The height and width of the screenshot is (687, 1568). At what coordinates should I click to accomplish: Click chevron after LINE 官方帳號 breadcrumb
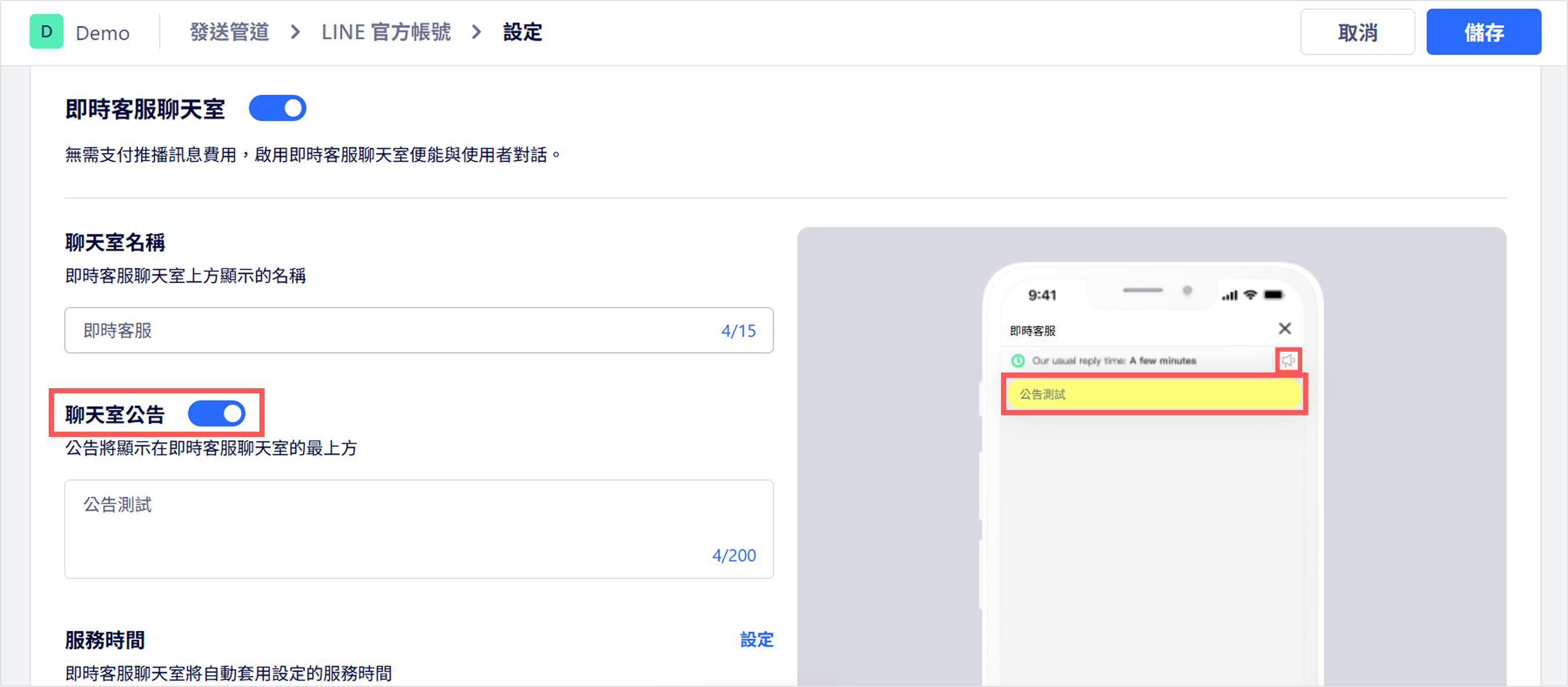coord(476,32)
